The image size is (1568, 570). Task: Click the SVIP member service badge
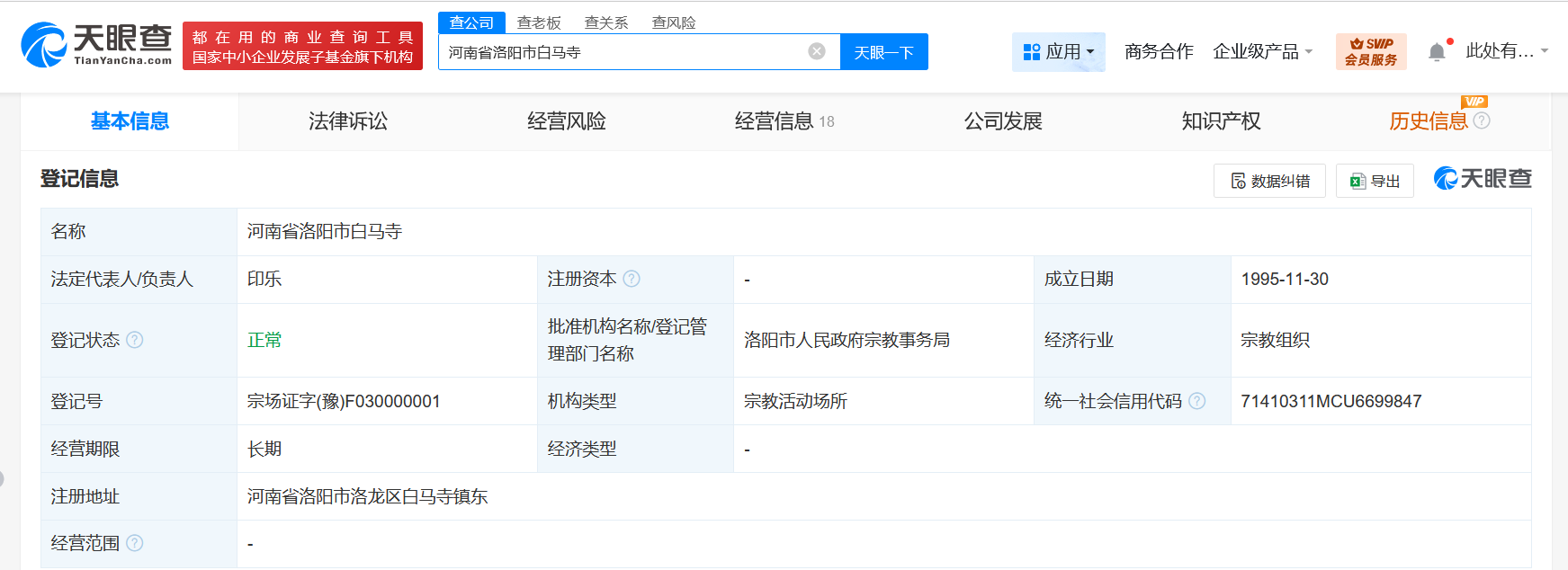[1371, 51]
